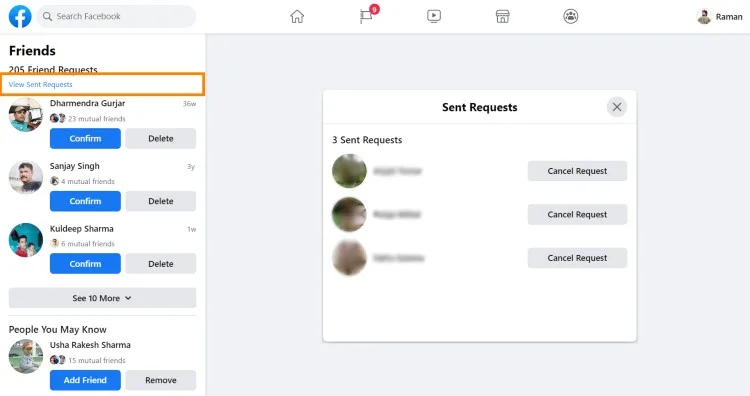Open third sent request profile picture
Image resolution: width=750 pixels, height=396 pixels.
click(349, 258)
